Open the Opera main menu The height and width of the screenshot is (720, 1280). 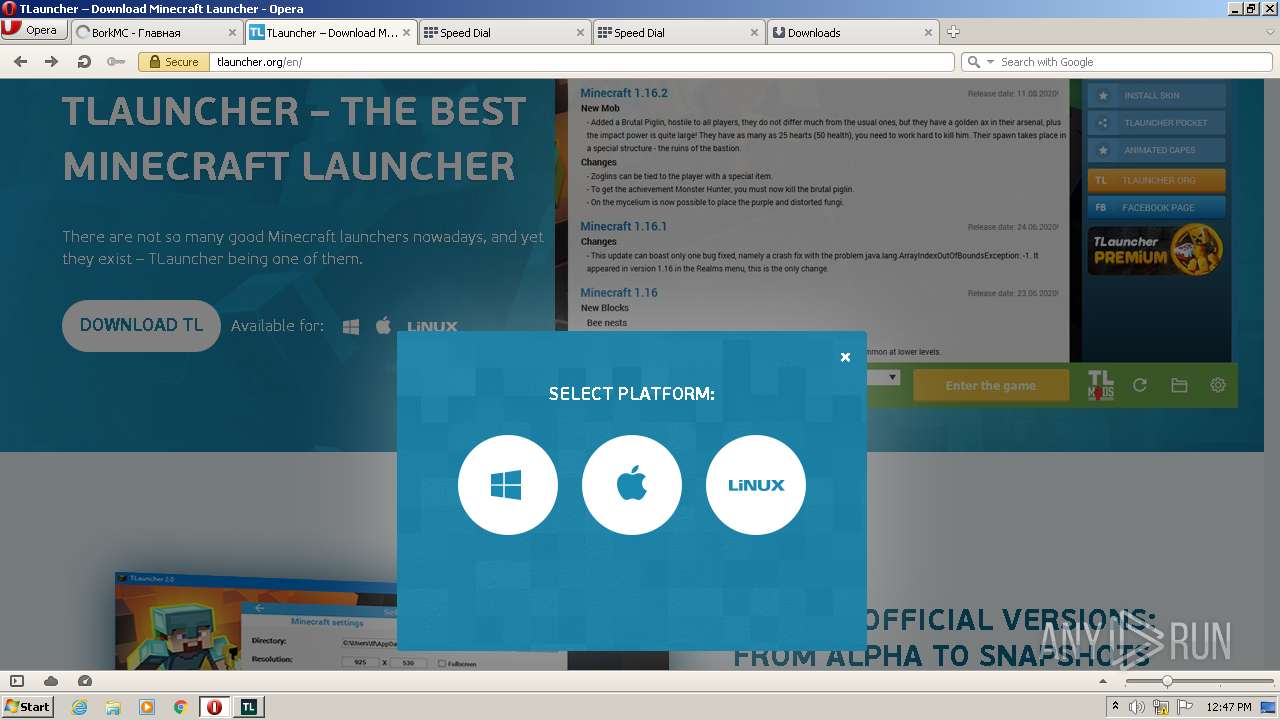point(33,31)
